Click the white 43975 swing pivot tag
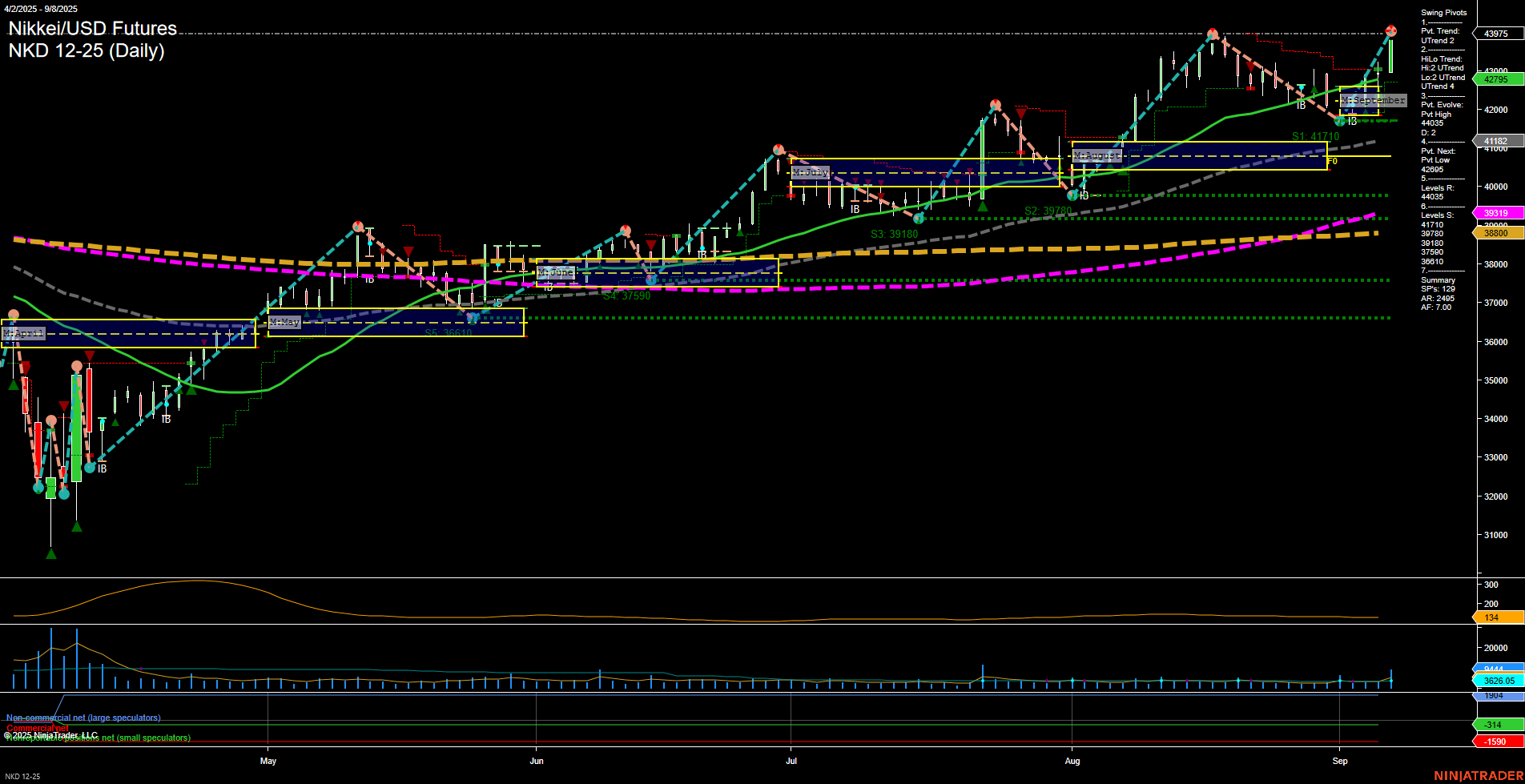 coord(1497,33)
